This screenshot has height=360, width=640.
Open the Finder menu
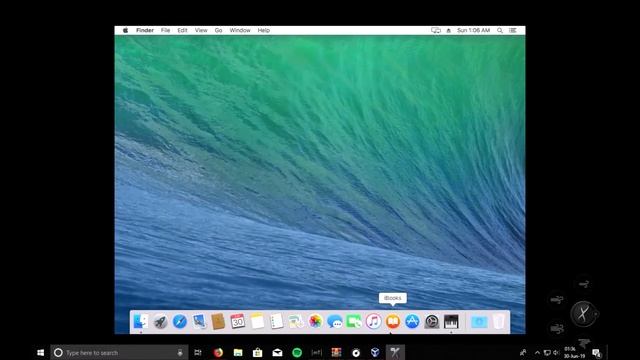coord(145,30)
